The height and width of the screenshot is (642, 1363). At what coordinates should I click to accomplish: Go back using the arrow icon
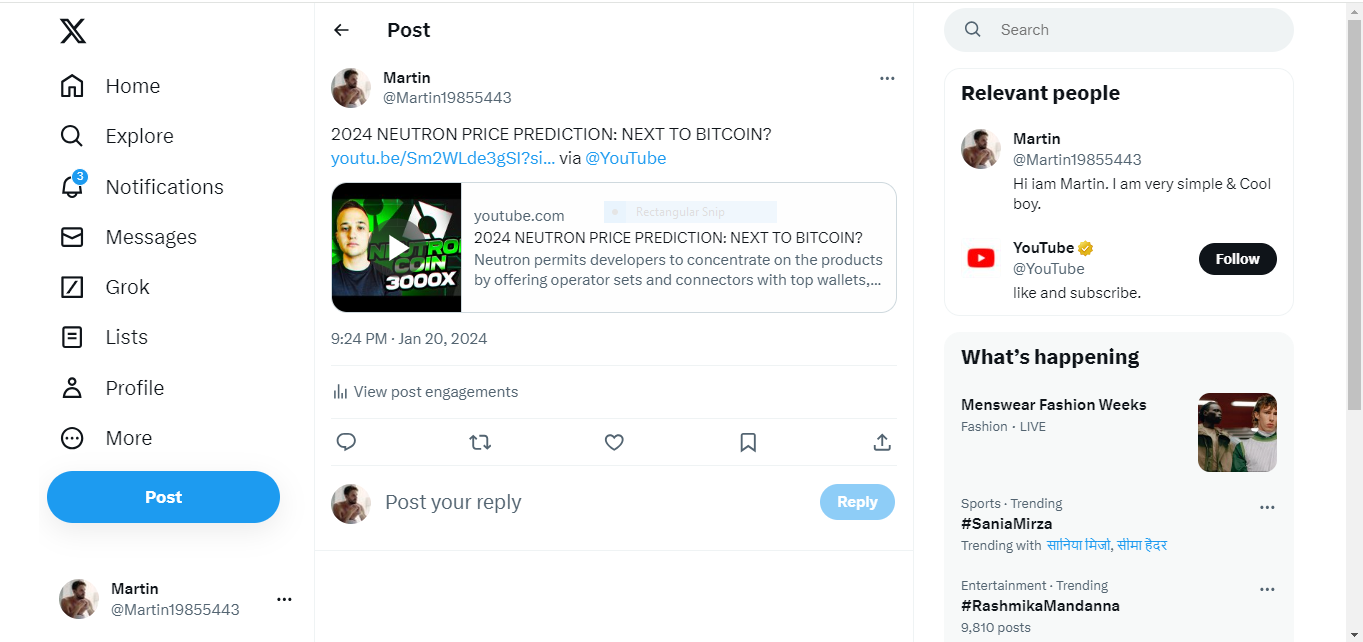[341, 30]
